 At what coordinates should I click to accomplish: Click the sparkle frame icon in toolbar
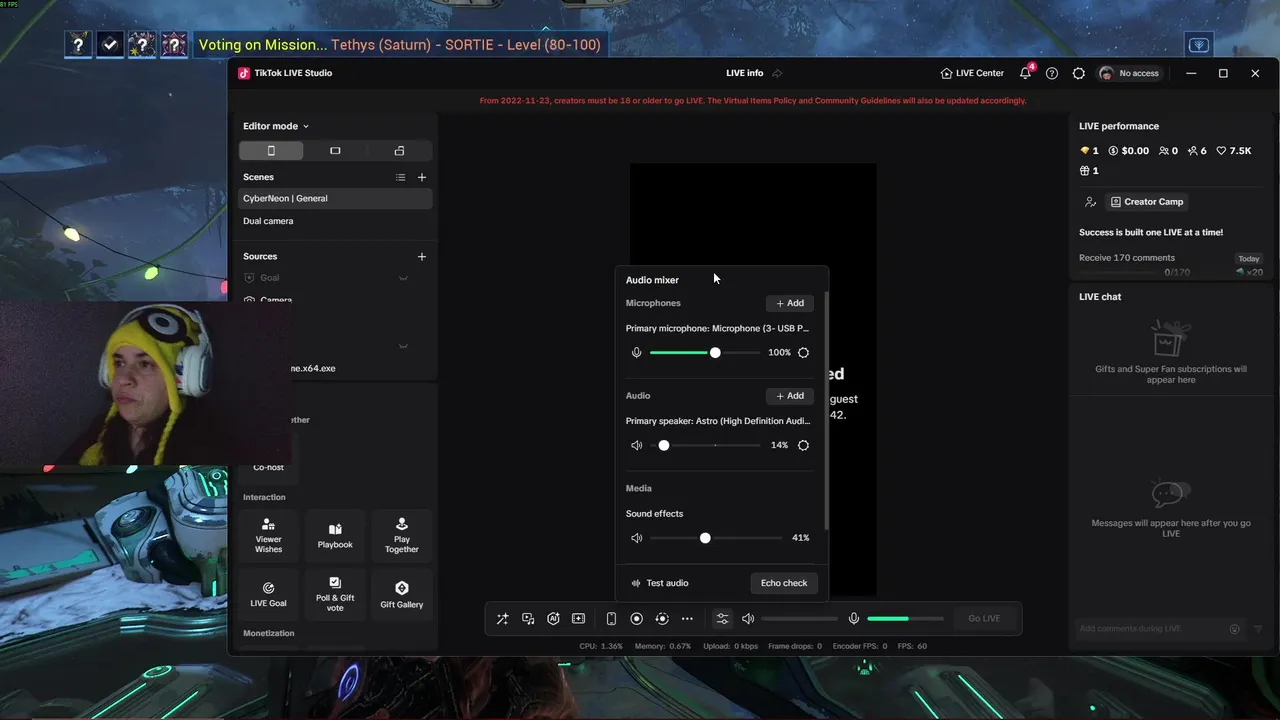pos(578,619)
